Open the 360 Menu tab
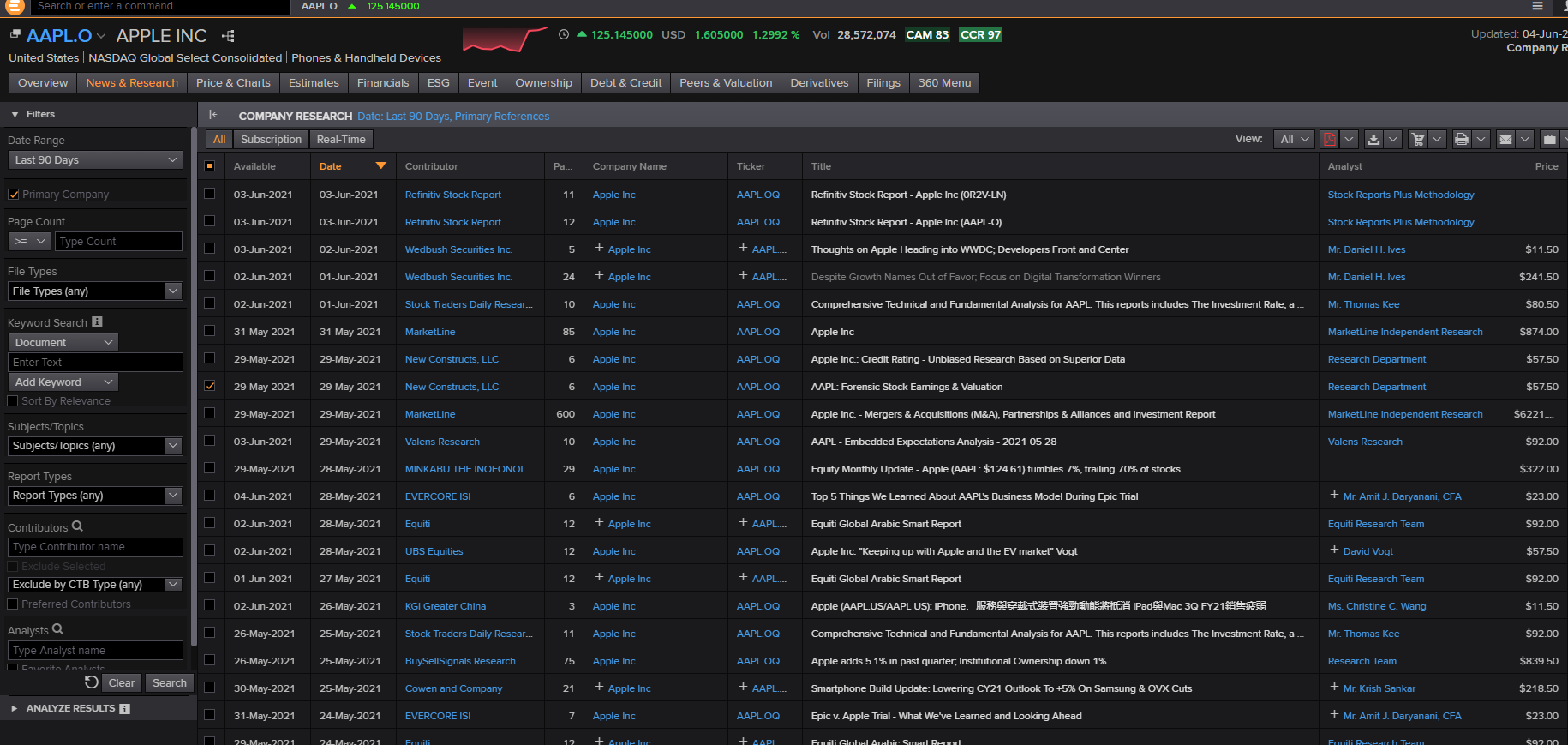 [x=944, y=83]
